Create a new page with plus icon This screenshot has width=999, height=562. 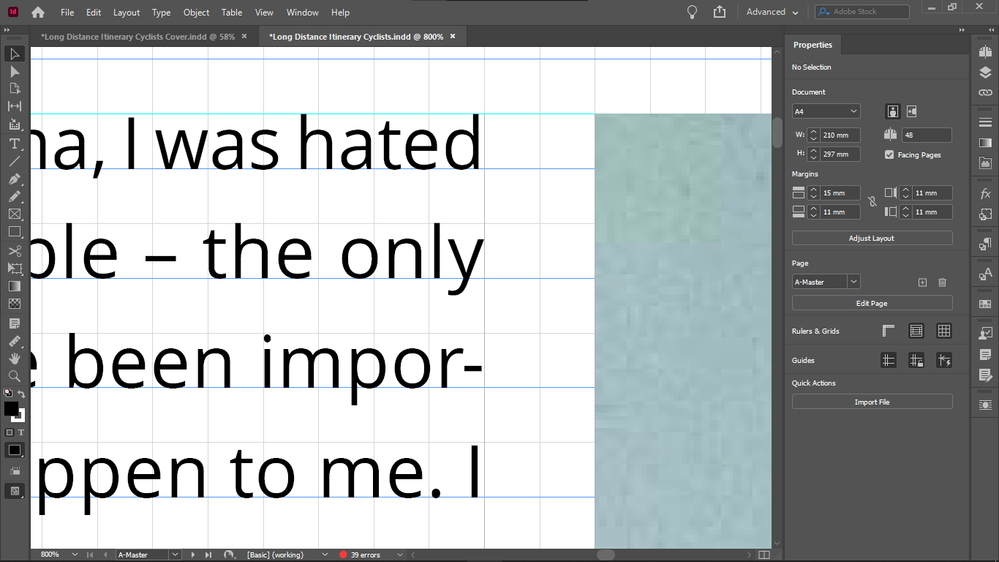[922, 282]
